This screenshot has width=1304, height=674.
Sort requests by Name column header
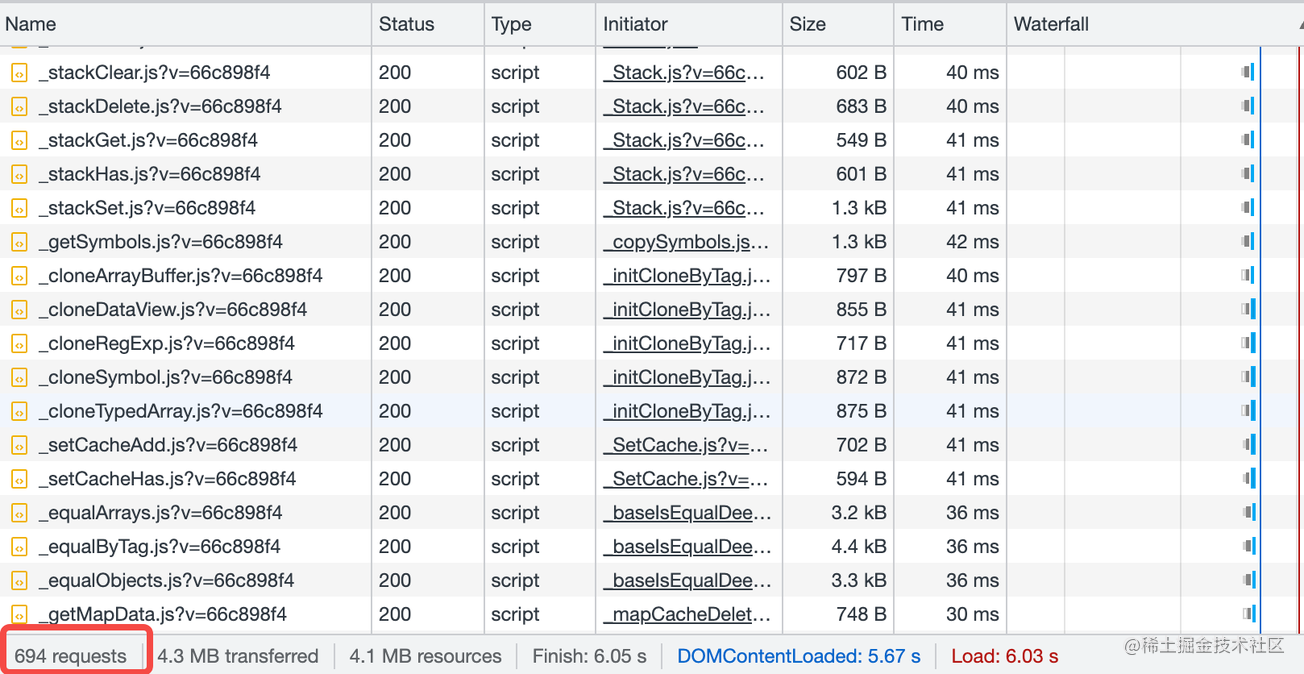[x=31, y=24]
